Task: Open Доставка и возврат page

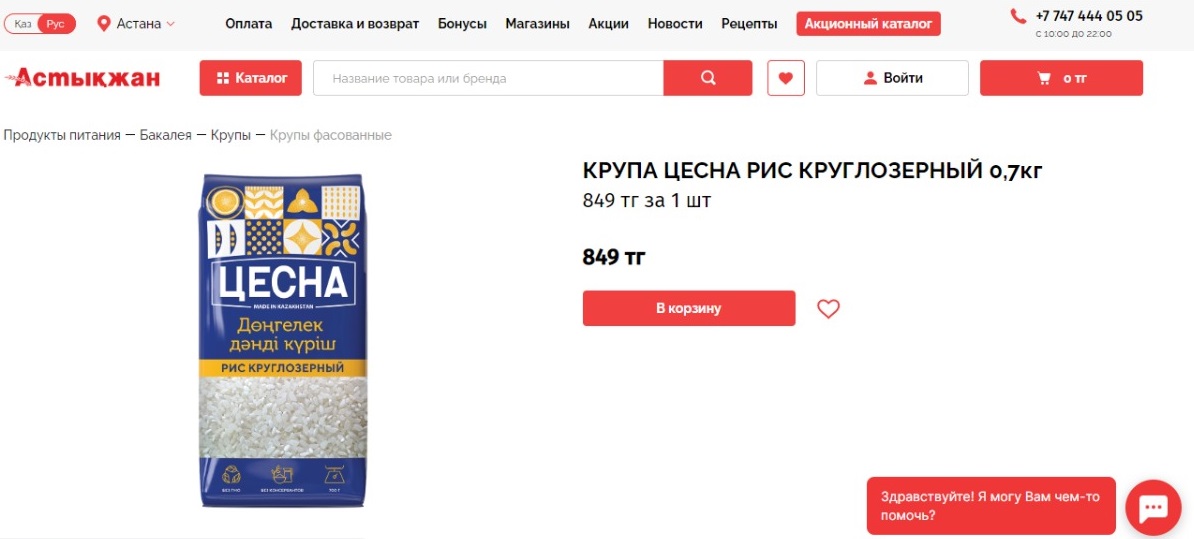Action: coord(355,24)
